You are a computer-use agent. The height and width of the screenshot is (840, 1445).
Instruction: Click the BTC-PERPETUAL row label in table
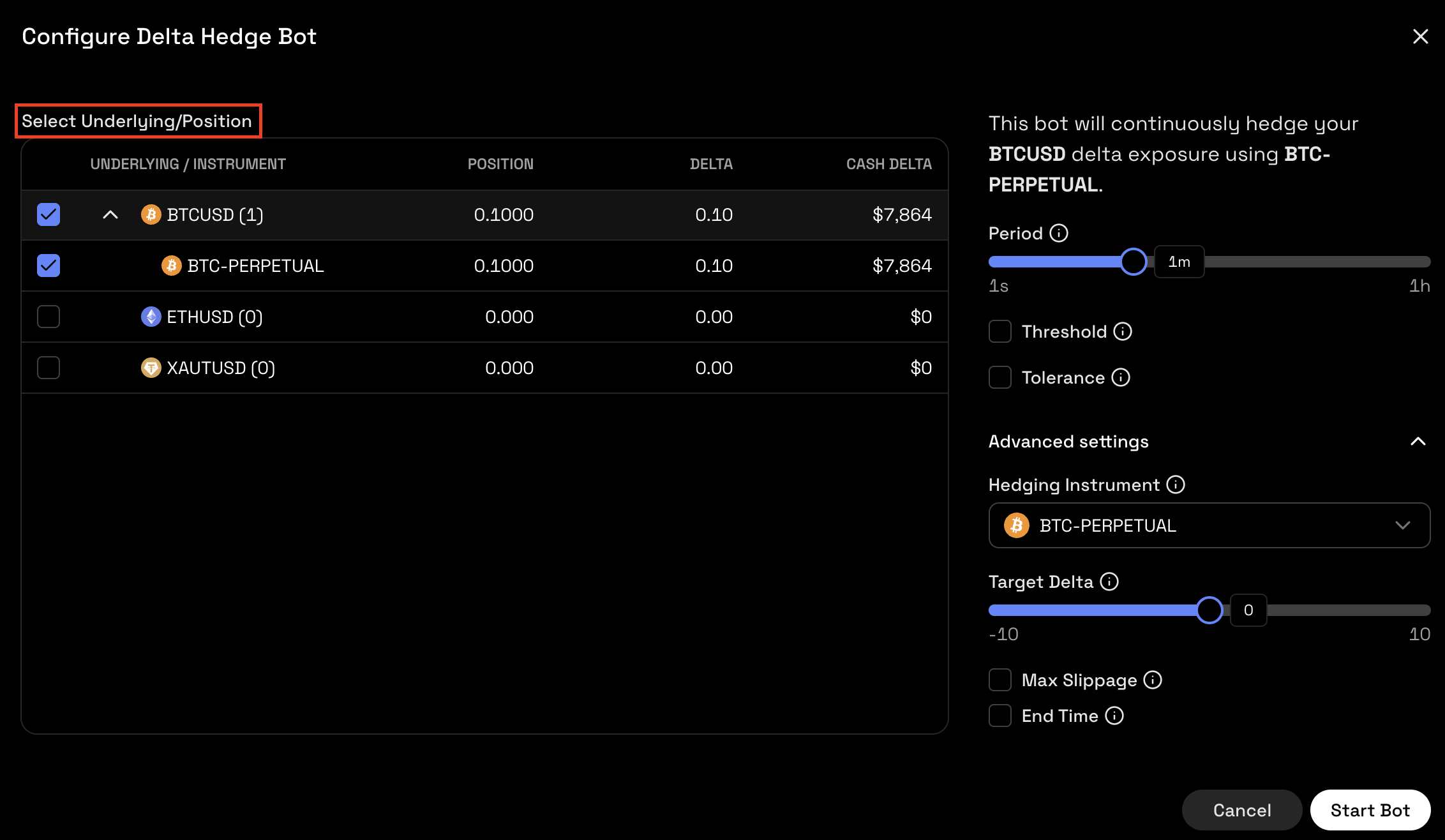[x=255, y=266]
